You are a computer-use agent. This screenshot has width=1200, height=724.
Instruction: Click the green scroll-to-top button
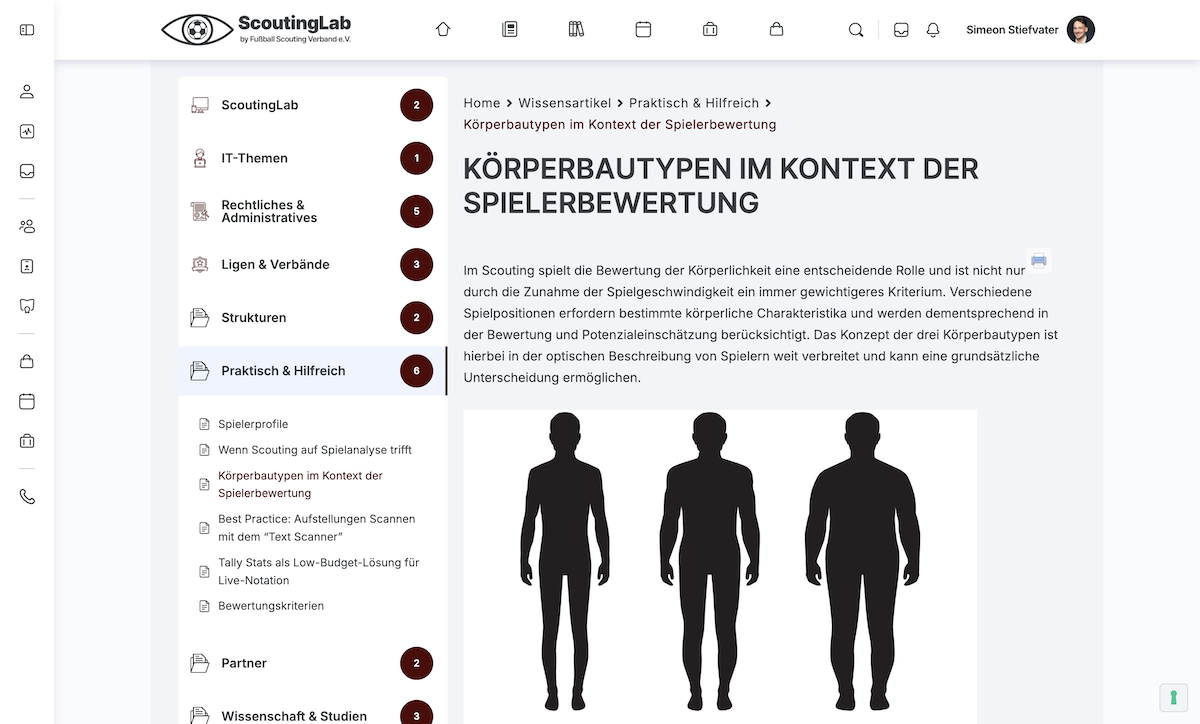pyautogui.click(x=1171, y=697)
